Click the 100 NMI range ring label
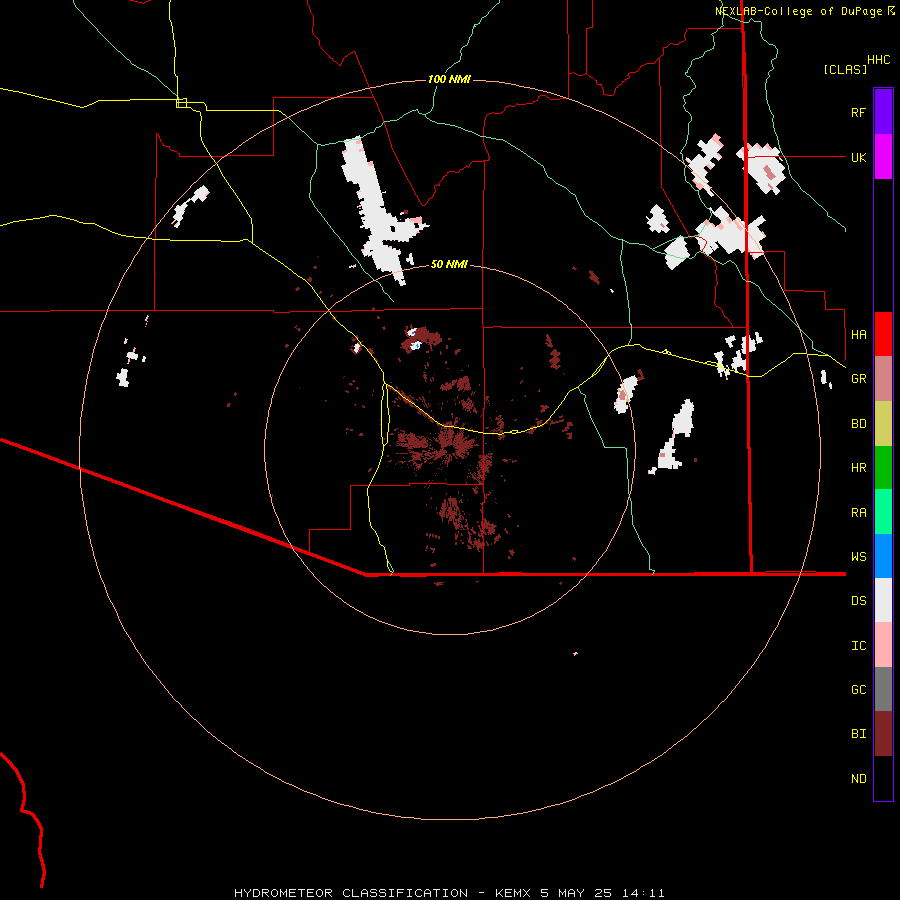The image size is (900, 900). 449,79
